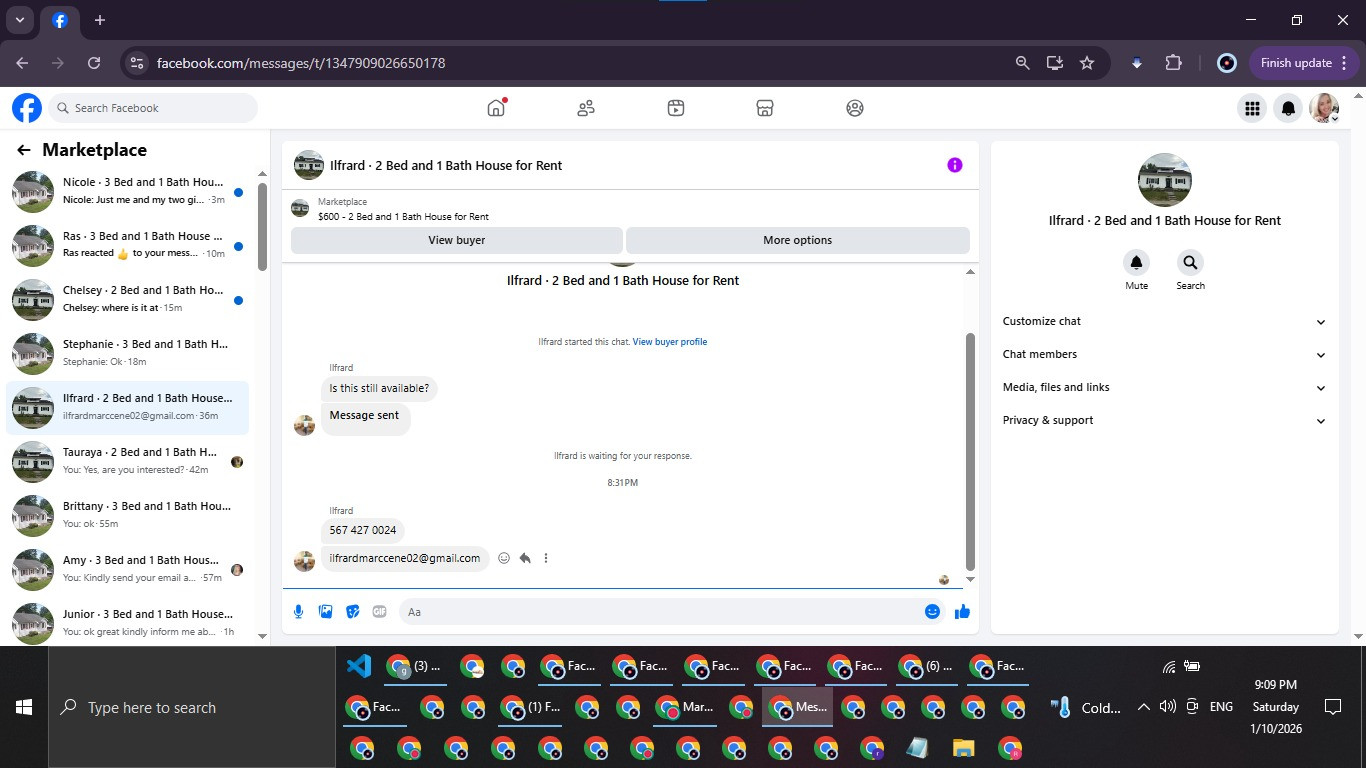
Task: Click the listing thumbnail in right panel
Action: point(1165,180)
